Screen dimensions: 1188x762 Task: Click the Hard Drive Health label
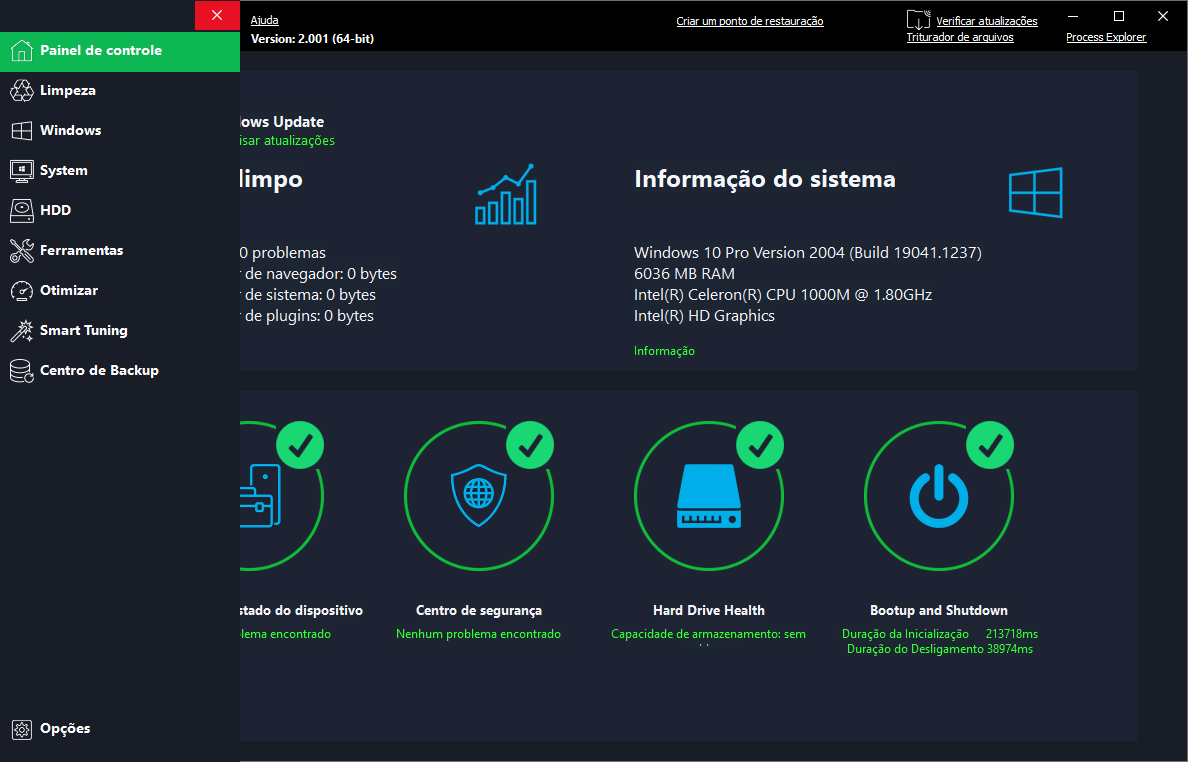[708, 611]
